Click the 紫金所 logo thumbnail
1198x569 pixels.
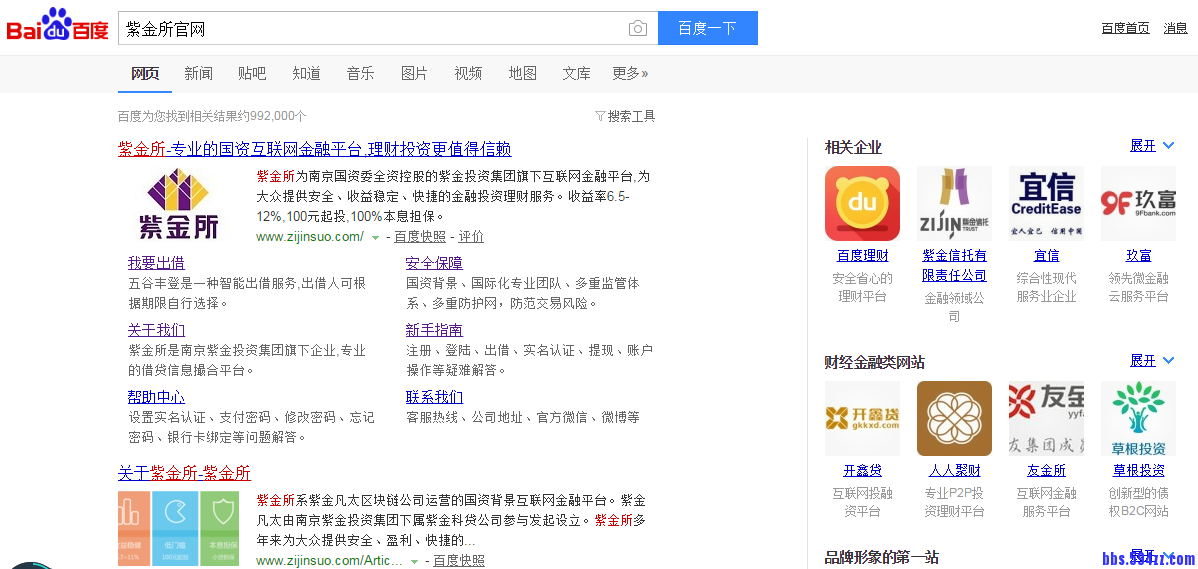tap(179, 204)
